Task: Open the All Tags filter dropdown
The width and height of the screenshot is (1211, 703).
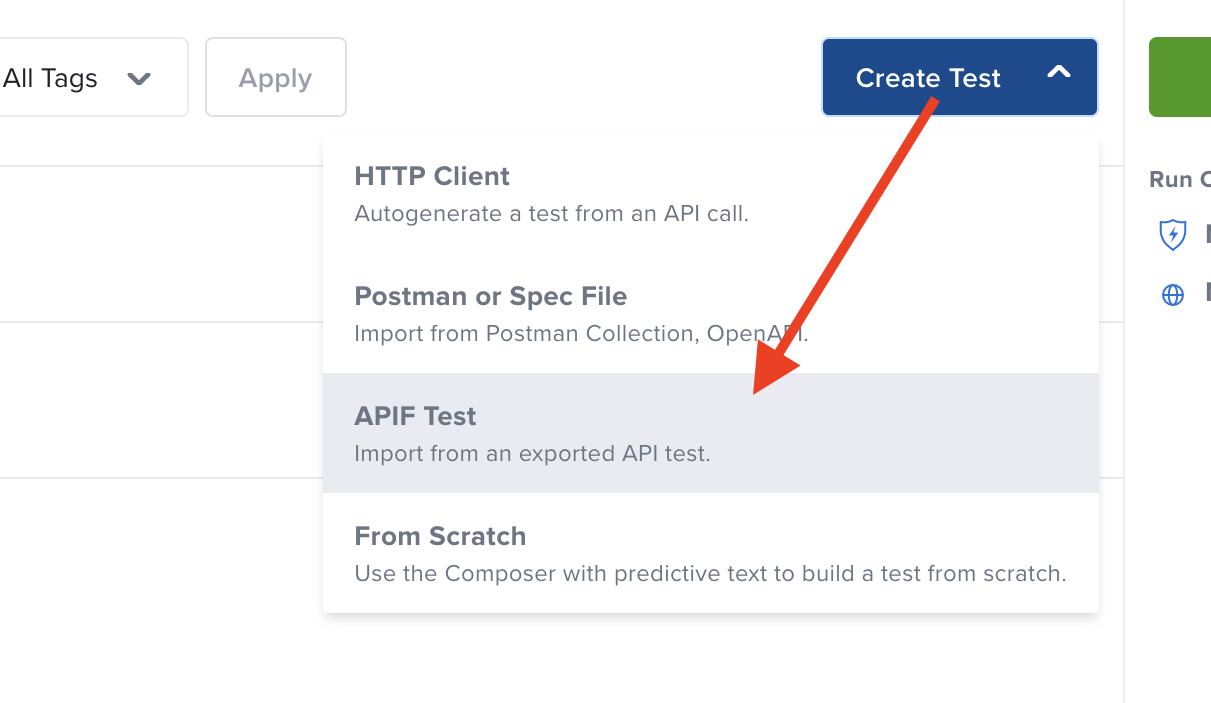Action: tap(80, 78)
